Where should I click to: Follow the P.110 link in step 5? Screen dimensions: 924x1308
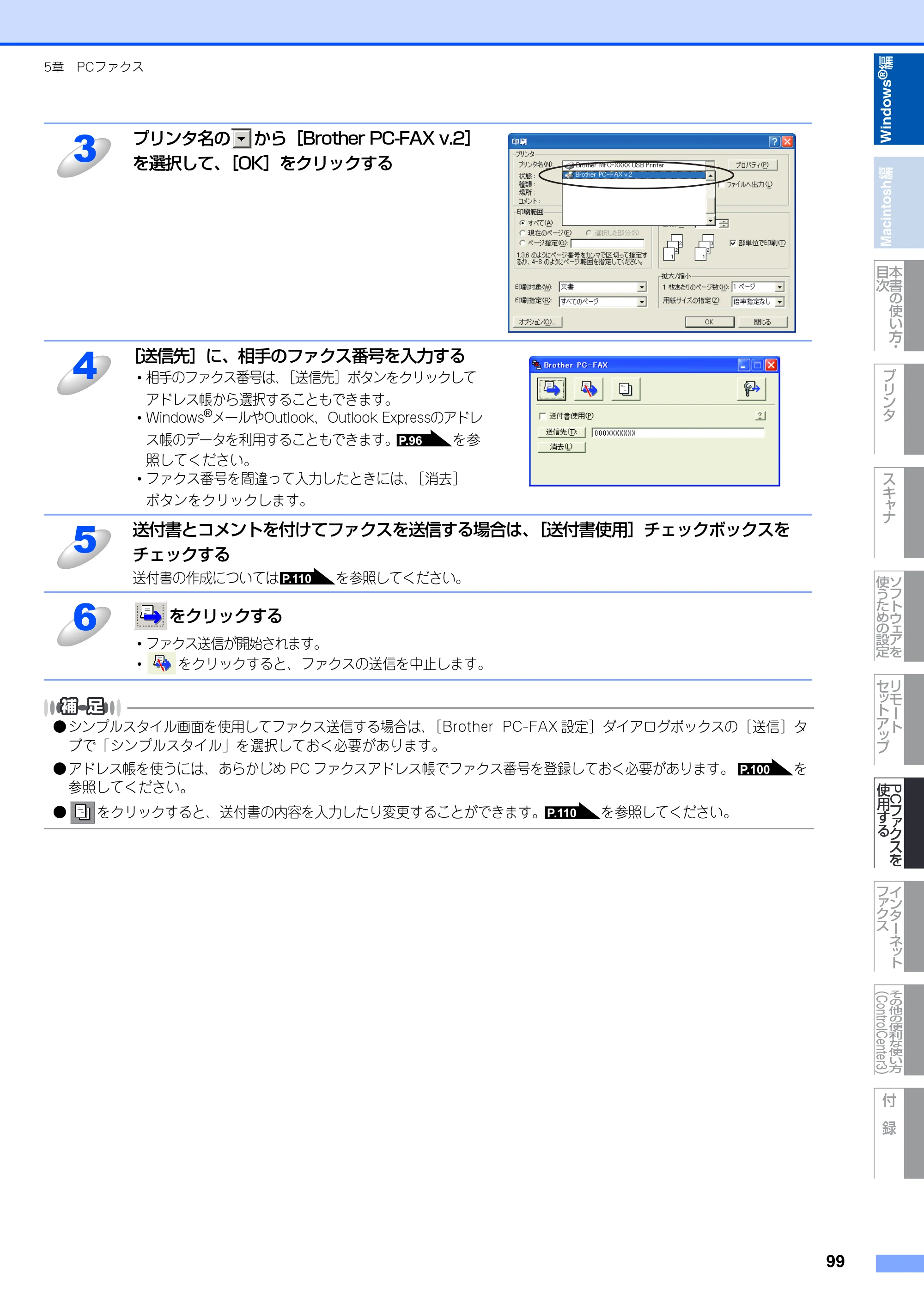pos(307,577)
